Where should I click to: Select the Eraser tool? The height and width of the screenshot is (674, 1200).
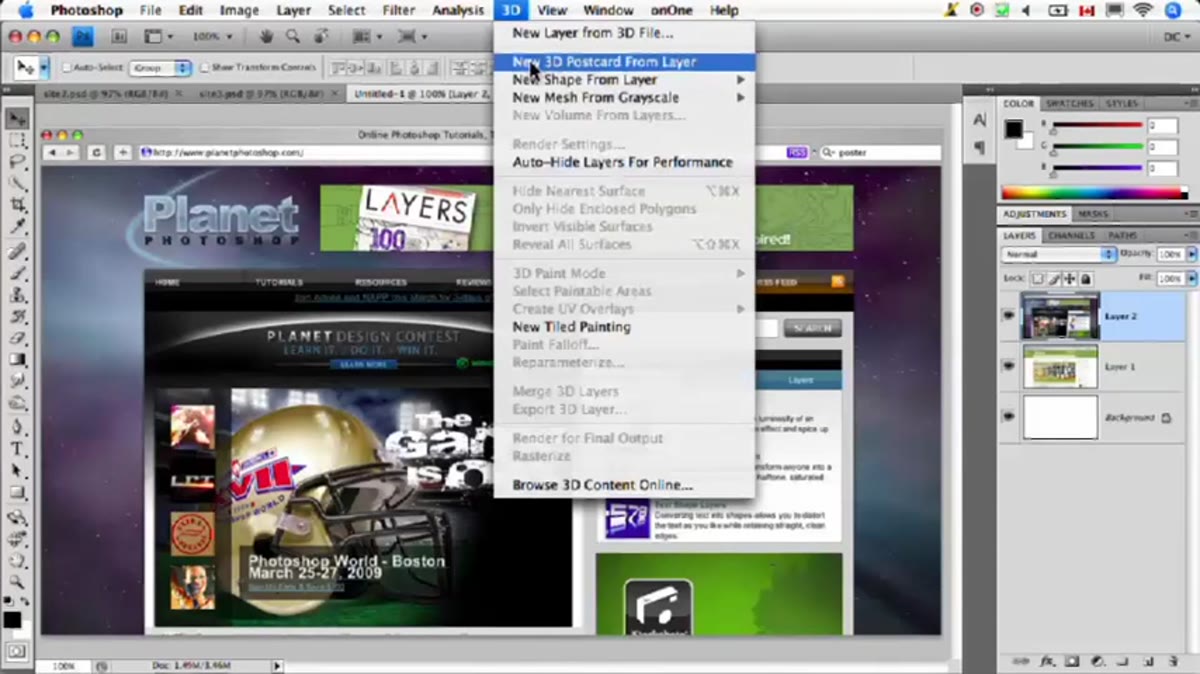pyautogui.click(x=17, y=338)
